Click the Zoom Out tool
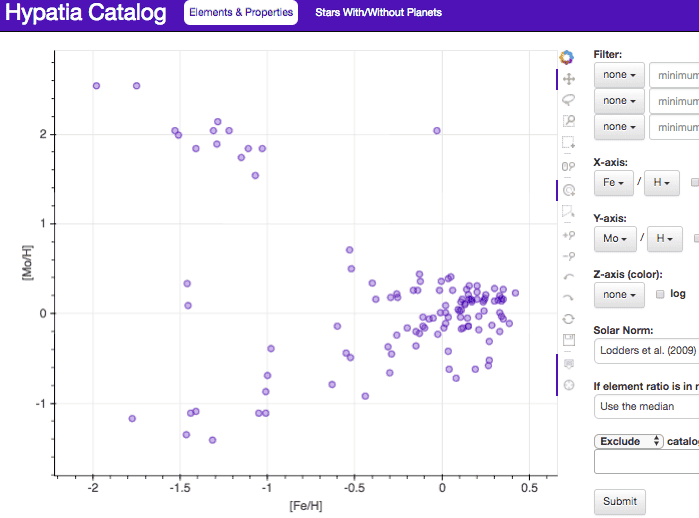Image resolution: width=699 pixels, height=518 pixels. [569, 256]
